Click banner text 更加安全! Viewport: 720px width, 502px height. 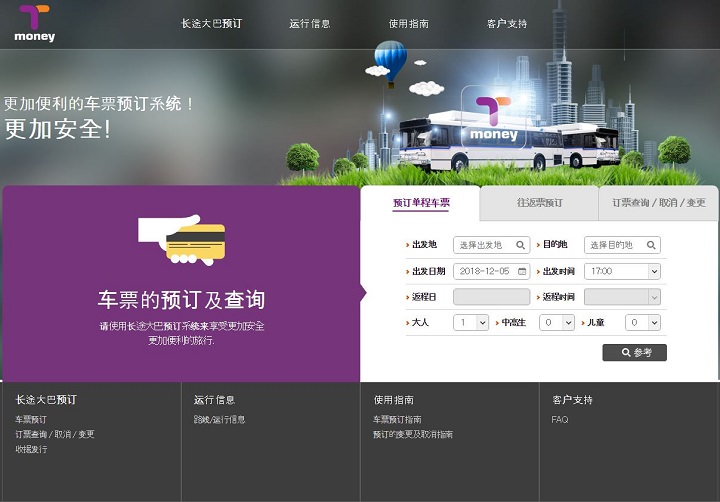click(58, 129)
